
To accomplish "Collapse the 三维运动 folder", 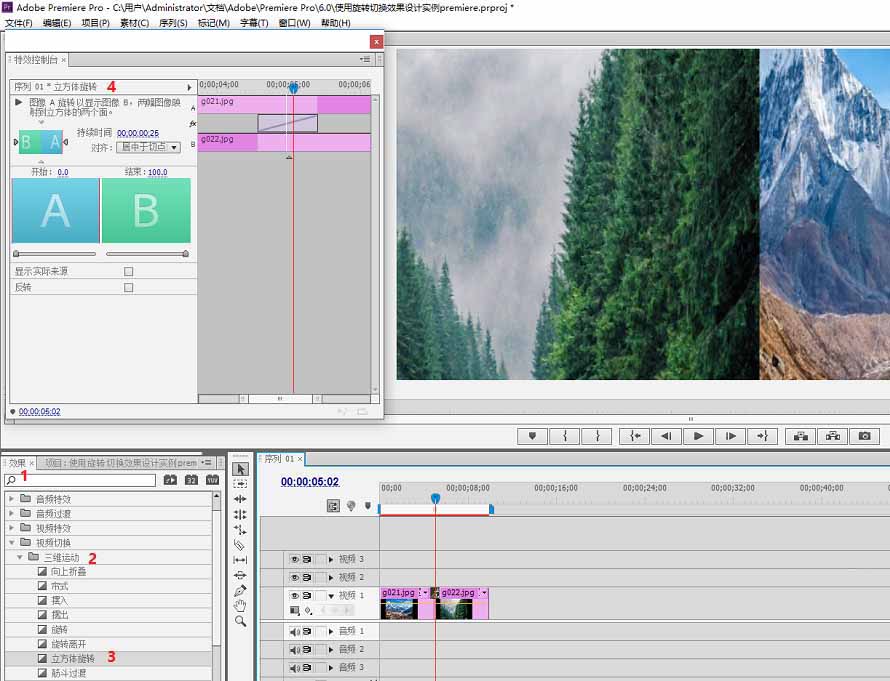I will 20,557.
